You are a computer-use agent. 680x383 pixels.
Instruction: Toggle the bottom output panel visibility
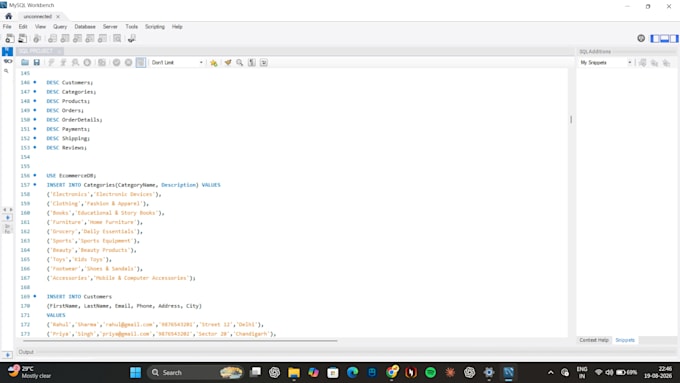[664, 39]
